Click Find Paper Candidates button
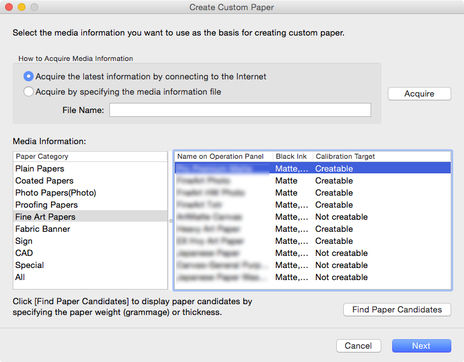The height and width of the screenshot is (362, 464). click(397, 310)
